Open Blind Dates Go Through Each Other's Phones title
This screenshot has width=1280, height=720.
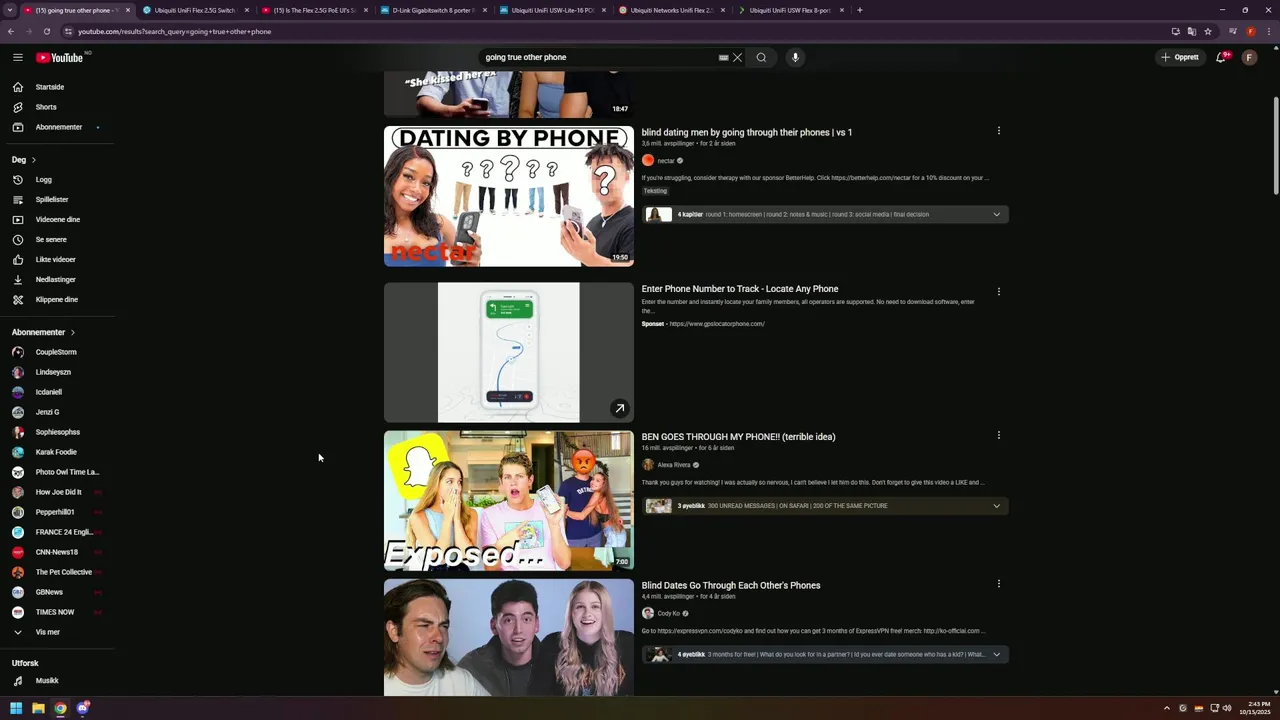[x=731, y=585]
